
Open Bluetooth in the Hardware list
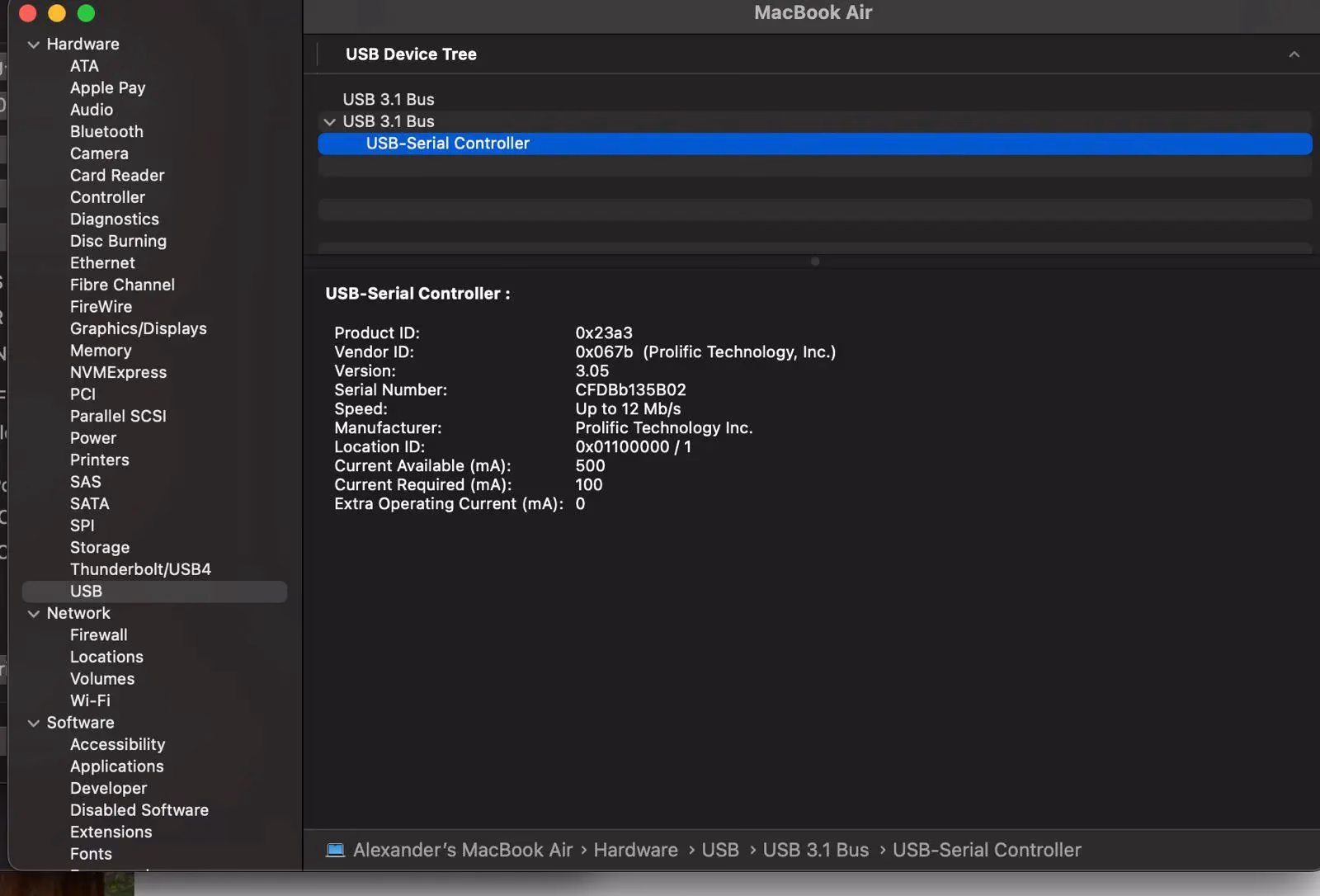[106, 132]
